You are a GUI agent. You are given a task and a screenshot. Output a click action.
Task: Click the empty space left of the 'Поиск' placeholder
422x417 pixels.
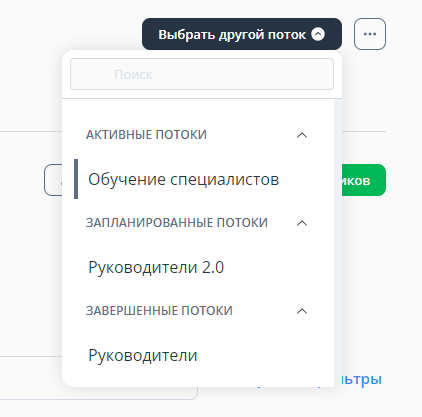(92, 74)
